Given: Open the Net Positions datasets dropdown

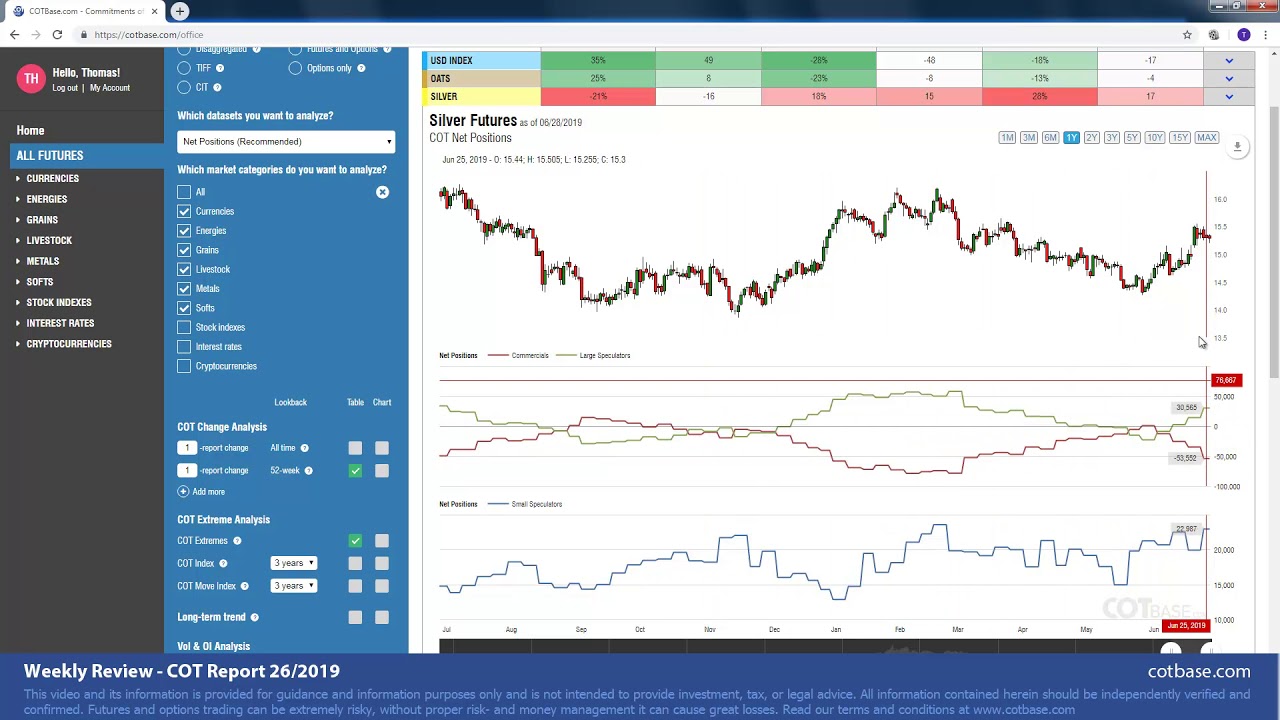Looking at the screenshot, I should pos(286,142).
